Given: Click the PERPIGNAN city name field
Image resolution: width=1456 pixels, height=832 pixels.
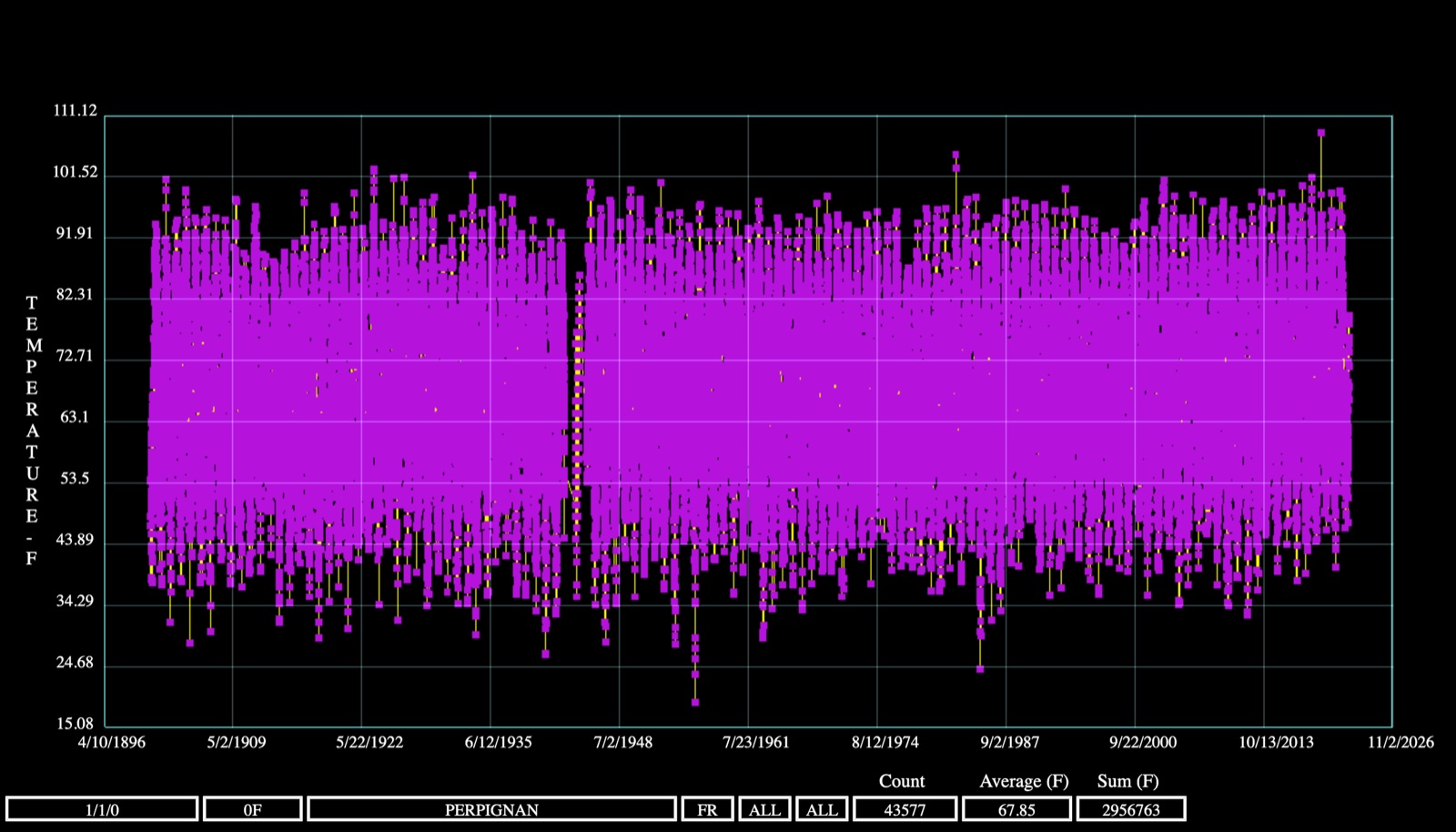Looking at the screenshot, I should pos(491,809).
